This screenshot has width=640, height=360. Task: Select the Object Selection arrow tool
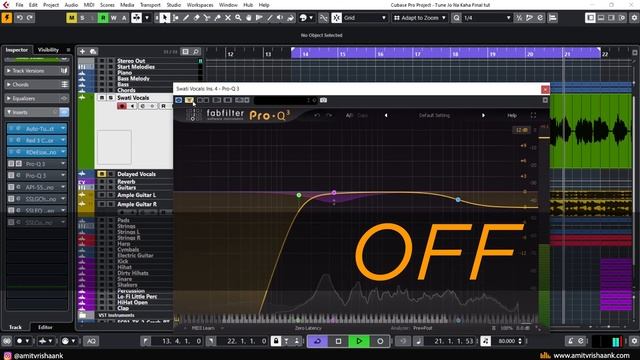point(164,18)
